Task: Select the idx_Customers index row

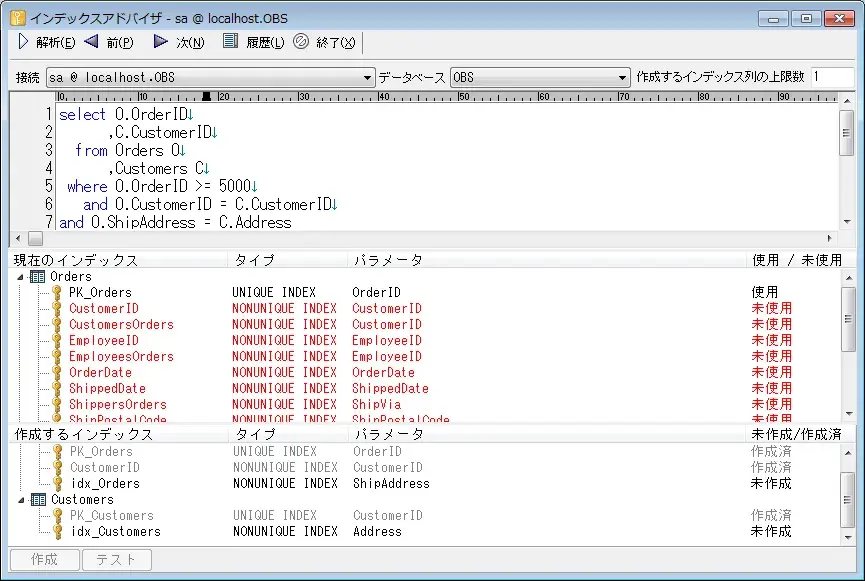Action: [114, 532]
